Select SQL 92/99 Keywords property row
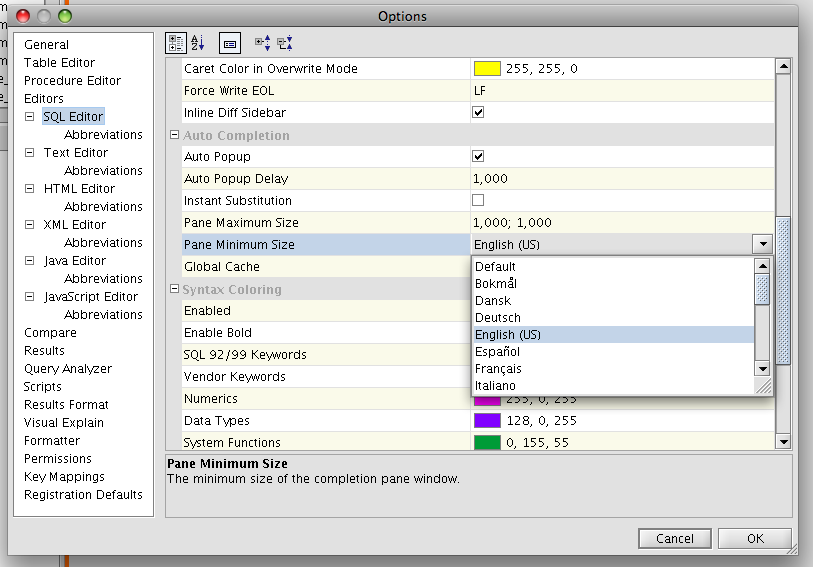The image size is (813, 567). (326, 355)
